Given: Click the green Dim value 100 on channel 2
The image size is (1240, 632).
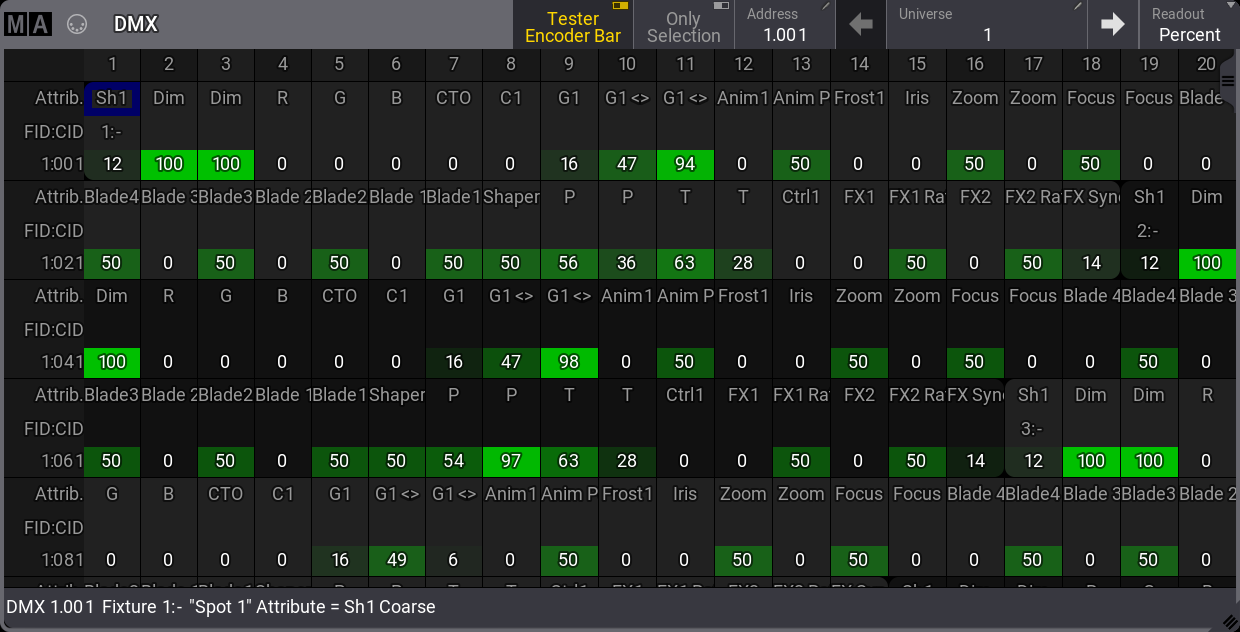Looking at the screenshot, I should [168, 163].
